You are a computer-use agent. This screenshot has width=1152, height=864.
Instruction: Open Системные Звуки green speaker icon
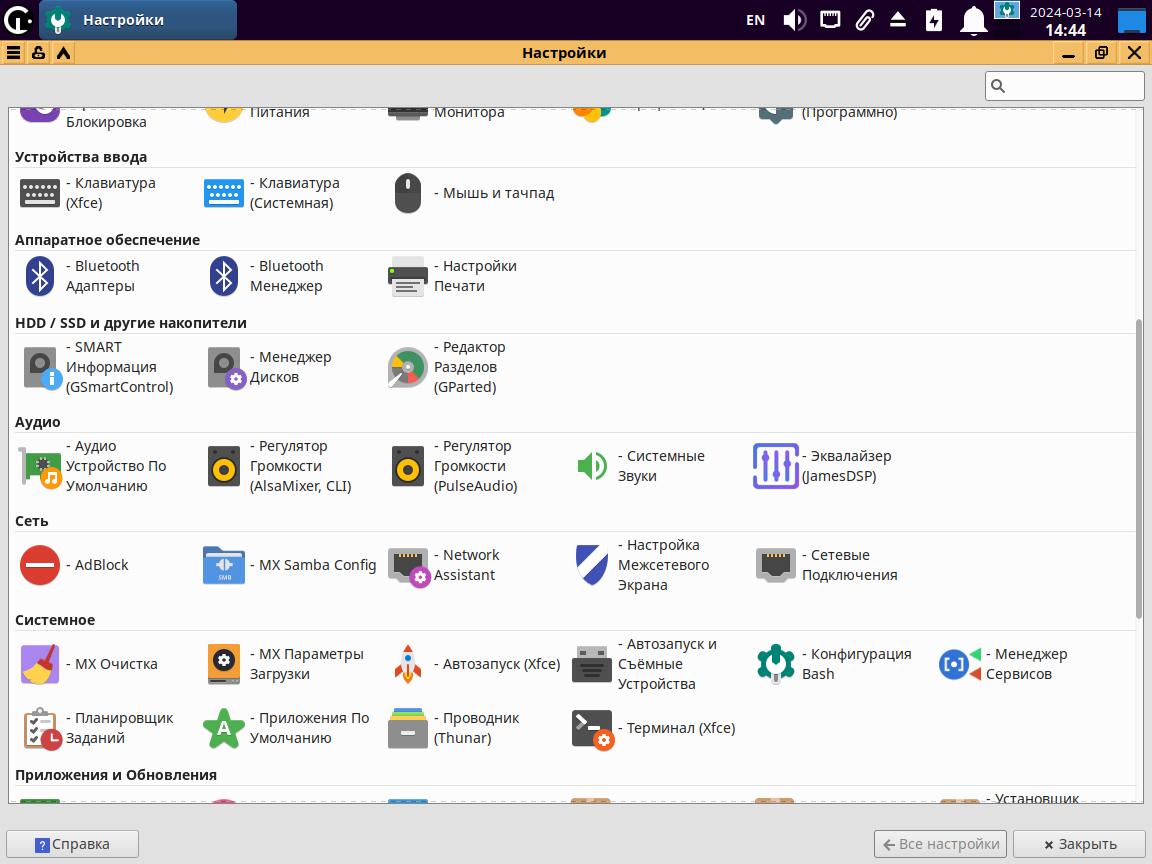click(591, 467)
